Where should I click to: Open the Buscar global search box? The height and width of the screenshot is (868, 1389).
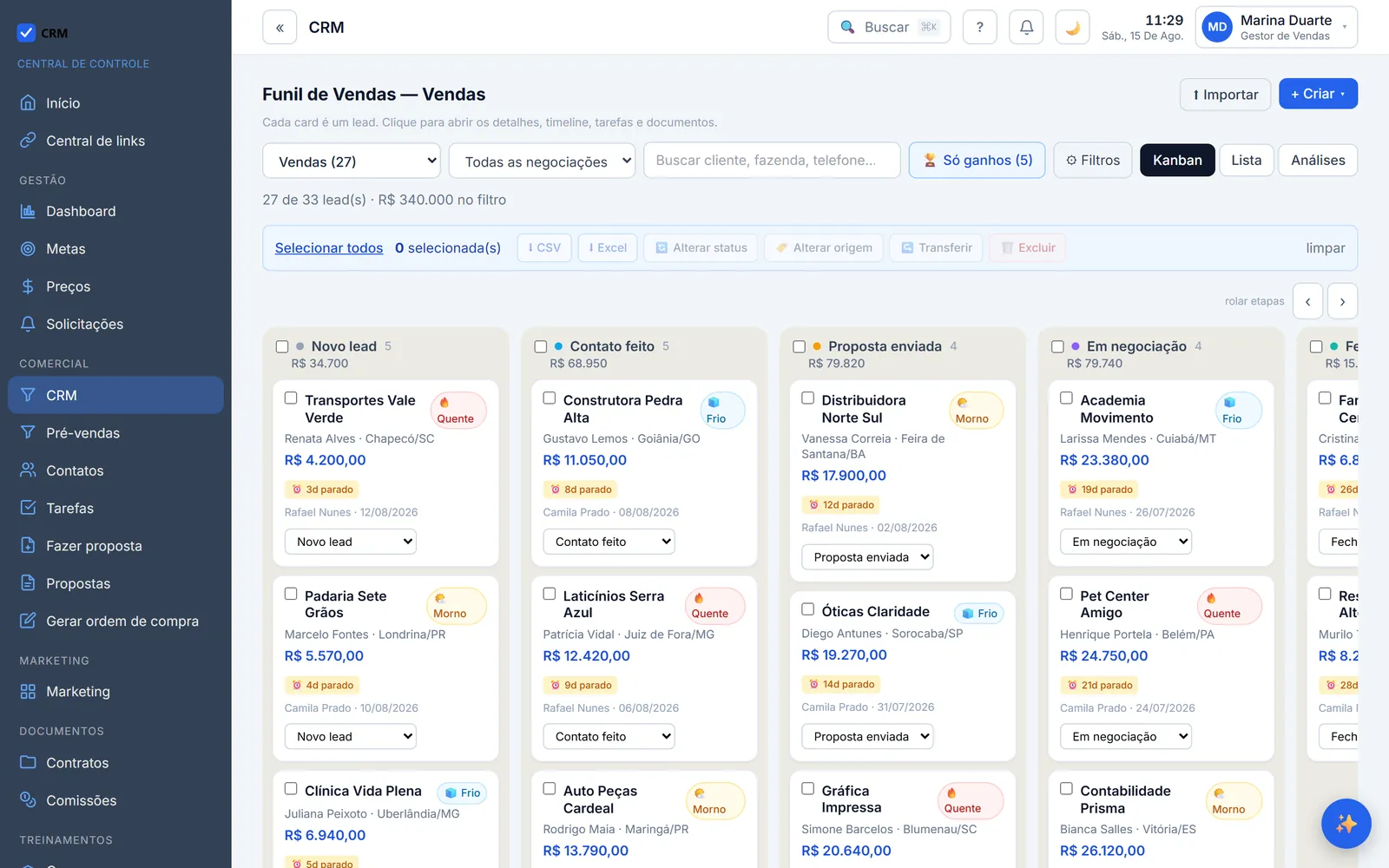(889, 28)
